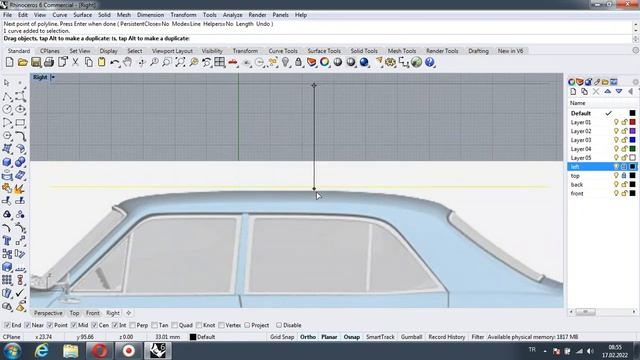
Task: Move layer down with the down triangle
Action: click(x=619, y=92)
